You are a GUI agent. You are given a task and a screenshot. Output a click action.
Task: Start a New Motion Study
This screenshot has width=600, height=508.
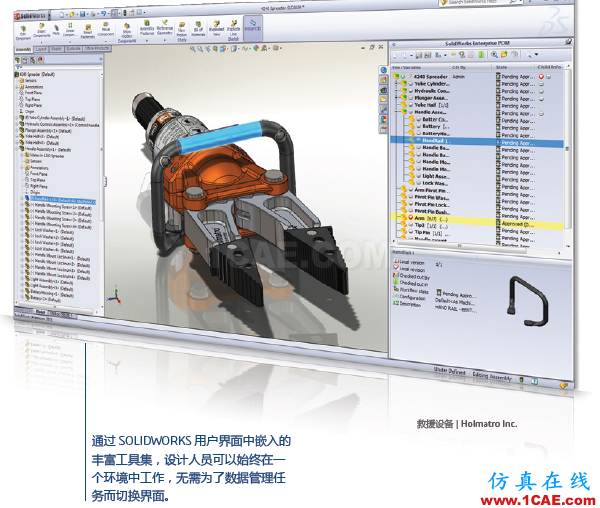click(x=182, y=32)
